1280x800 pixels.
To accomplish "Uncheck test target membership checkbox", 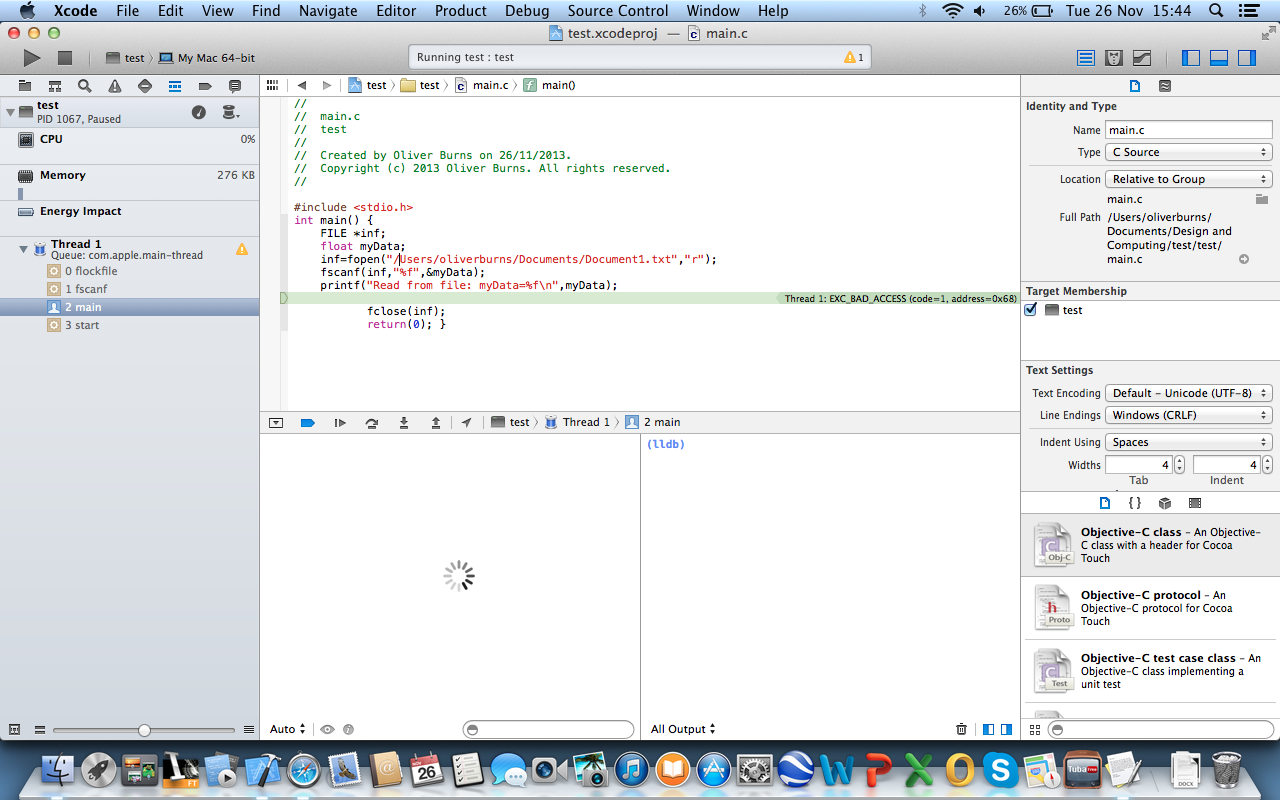I will click(1031, 310).
